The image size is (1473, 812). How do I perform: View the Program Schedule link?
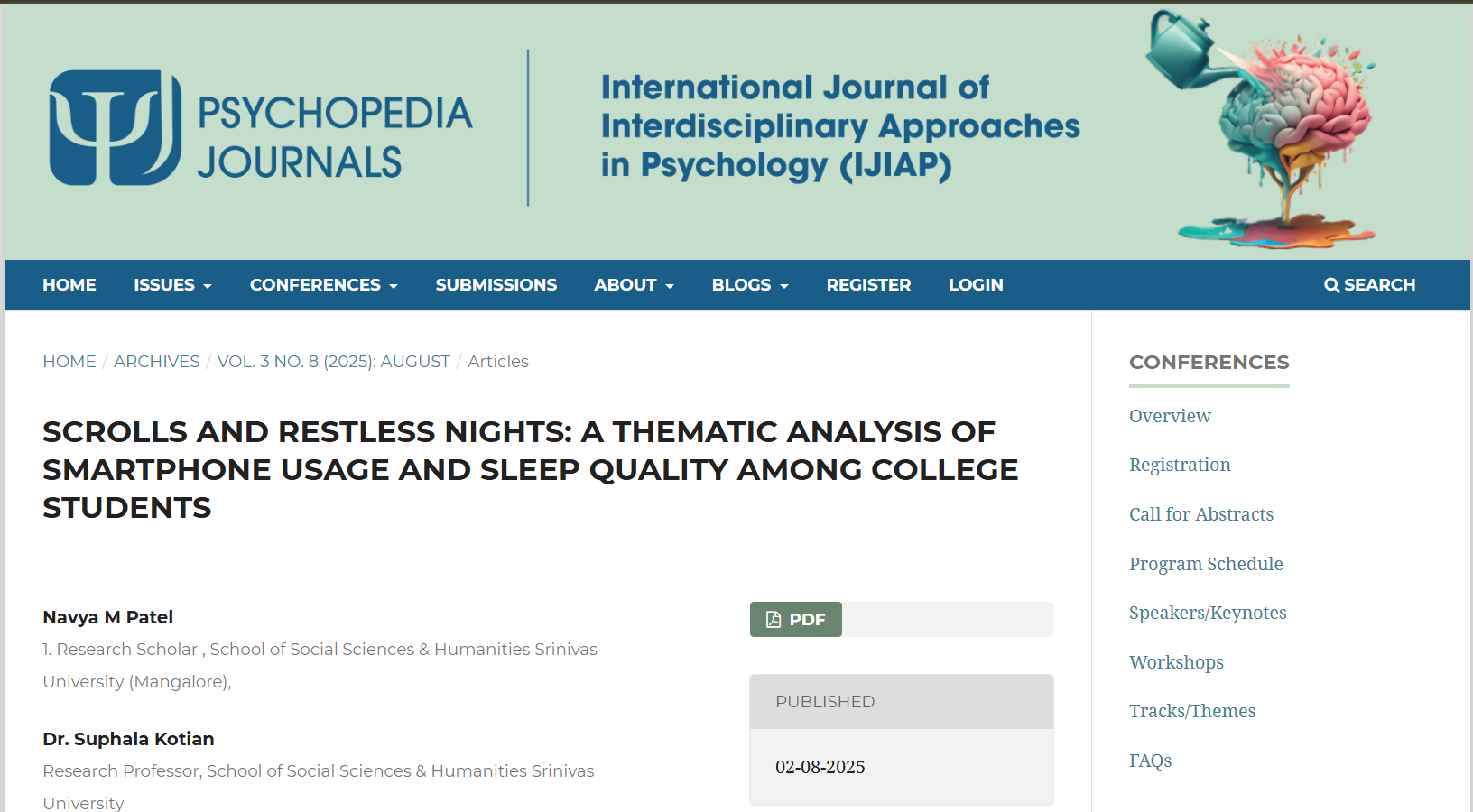point(1206,564)
